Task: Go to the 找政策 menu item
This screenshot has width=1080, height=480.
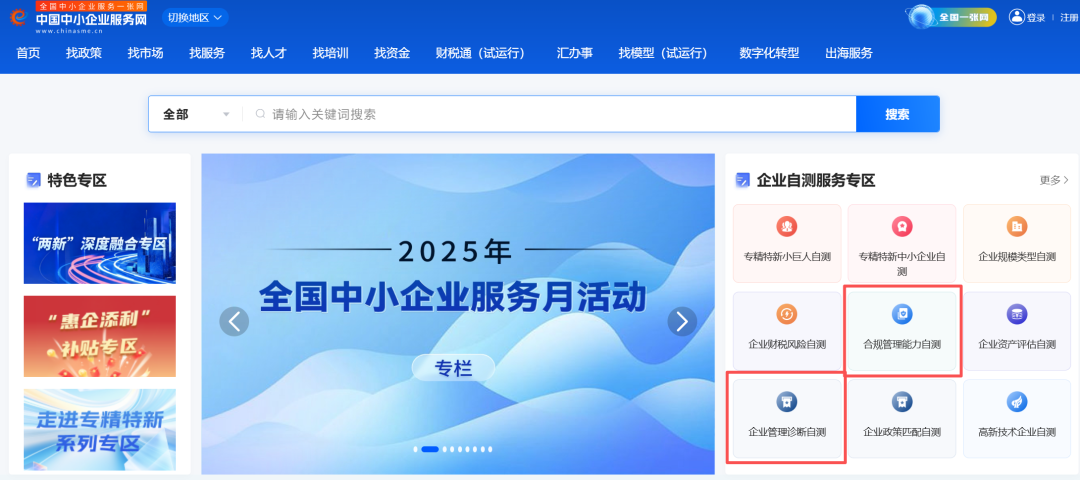Action: (x=84, y=53)
